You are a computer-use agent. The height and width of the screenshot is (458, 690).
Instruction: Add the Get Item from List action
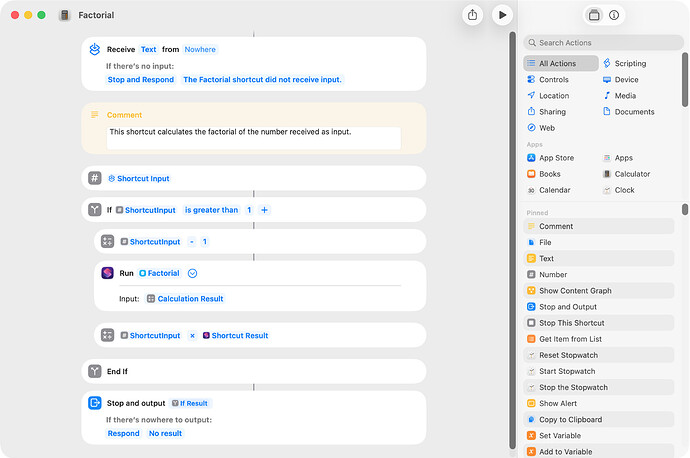tap(572, 339)
